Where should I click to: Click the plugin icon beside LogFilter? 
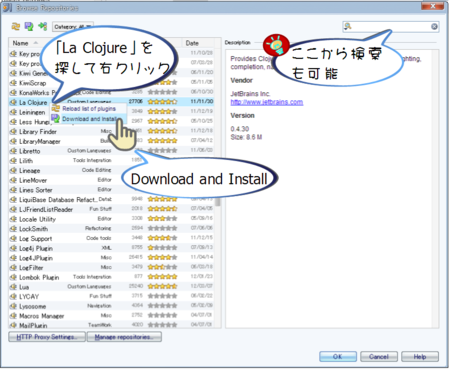click(13, 267)
